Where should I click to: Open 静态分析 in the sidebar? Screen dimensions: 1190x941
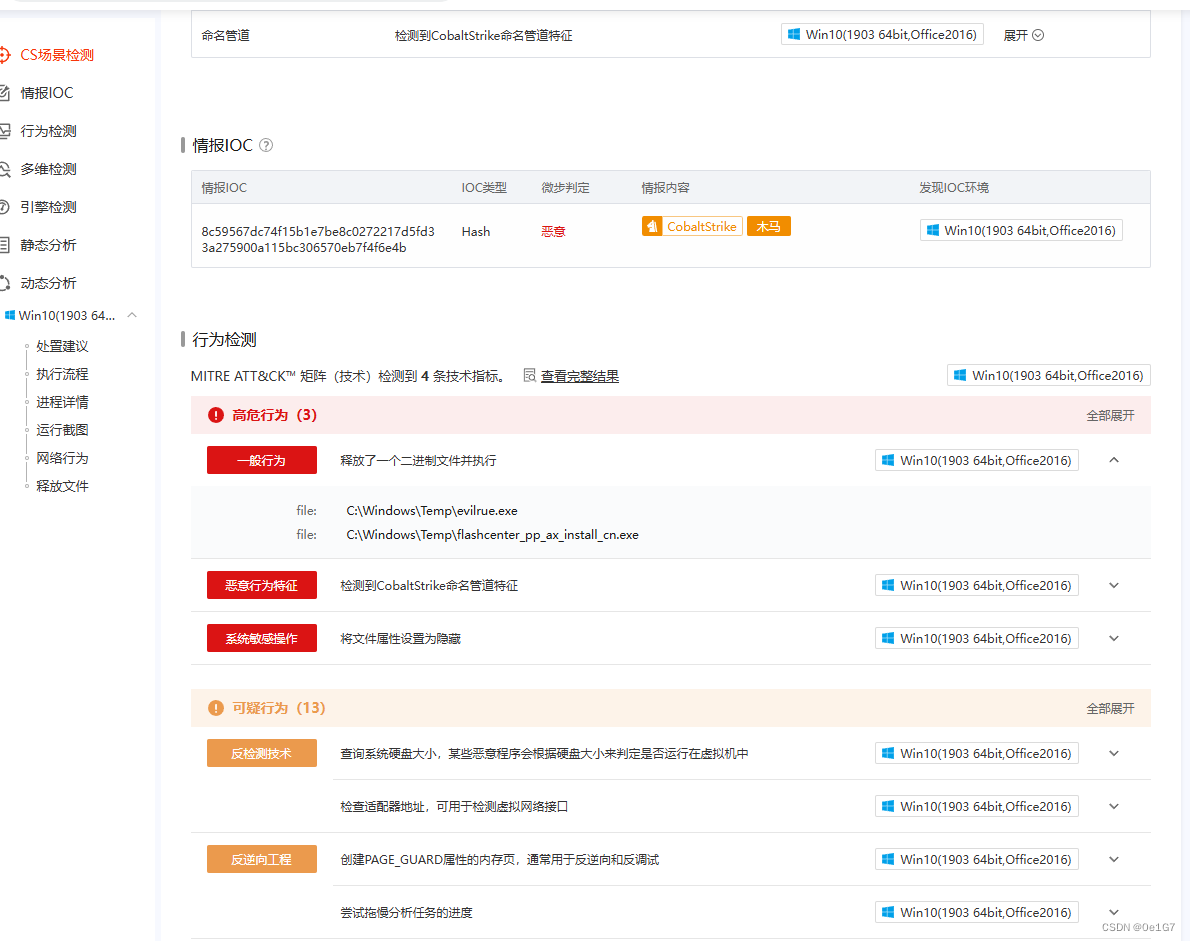tap(49, 244)
